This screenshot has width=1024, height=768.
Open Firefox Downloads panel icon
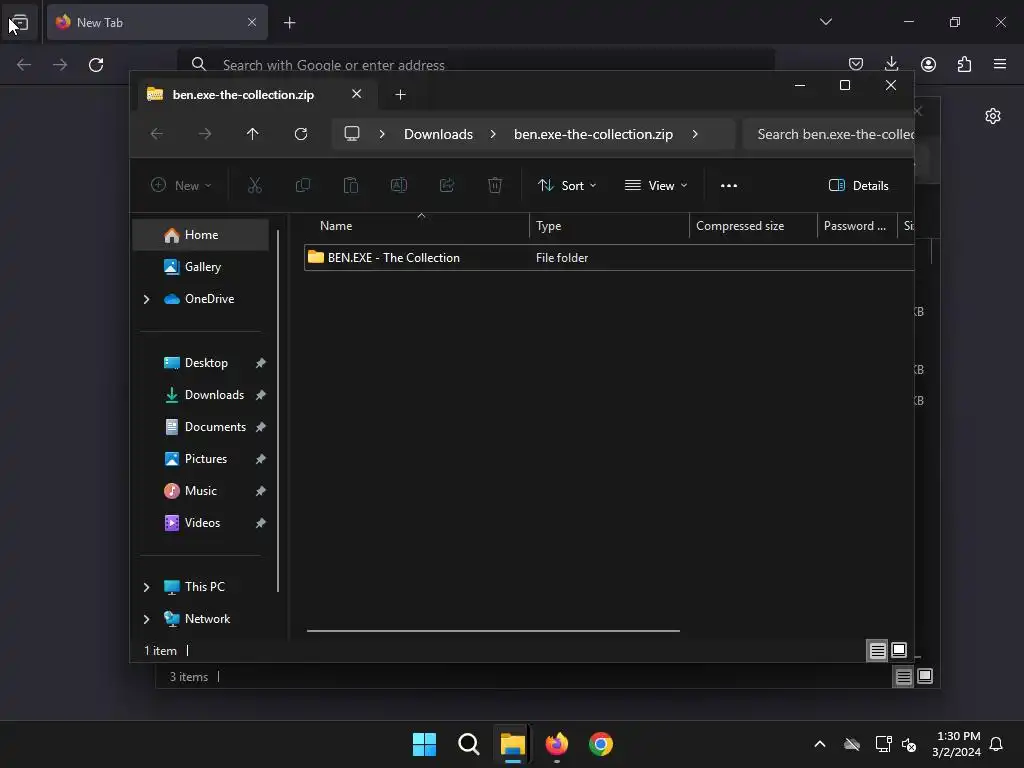point(891,64)
